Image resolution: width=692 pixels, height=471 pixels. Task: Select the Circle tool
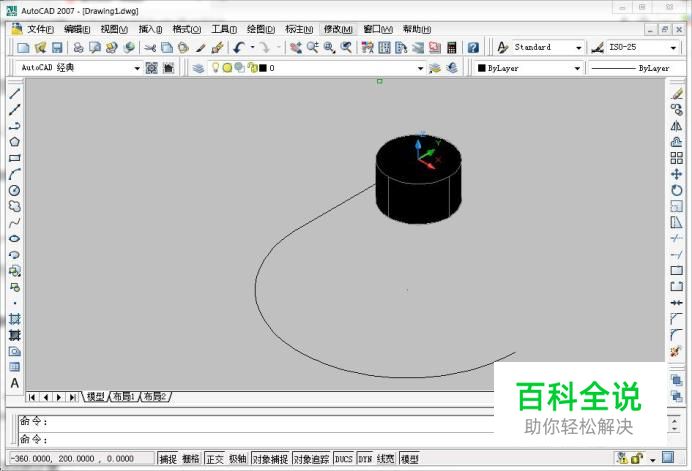point(15,190)
